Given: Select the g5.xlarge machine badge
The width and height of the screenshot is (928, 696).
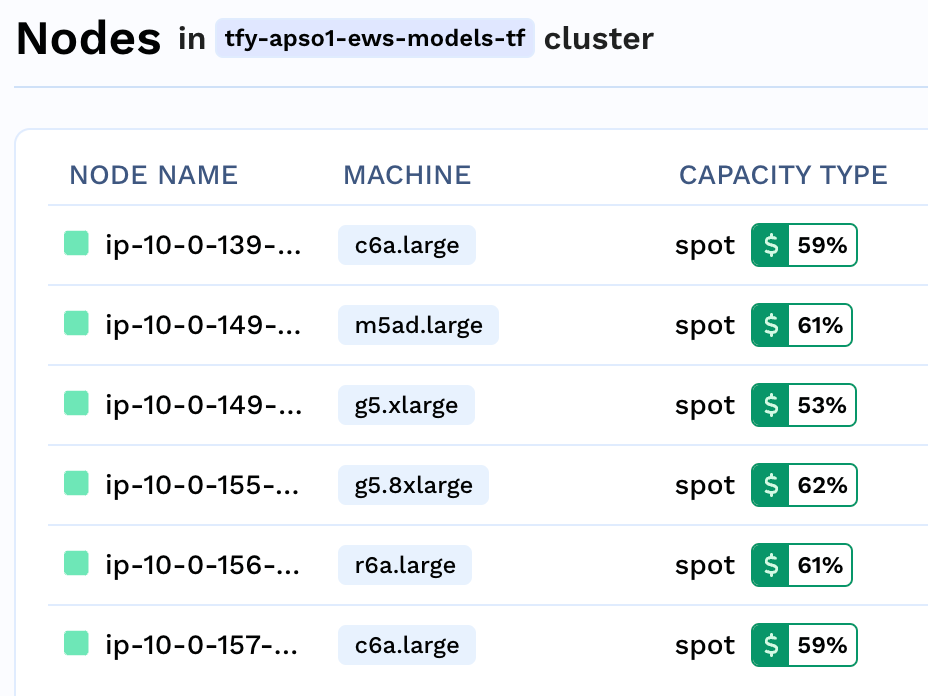Looking at the screenshot, I should tap(406, 405).
